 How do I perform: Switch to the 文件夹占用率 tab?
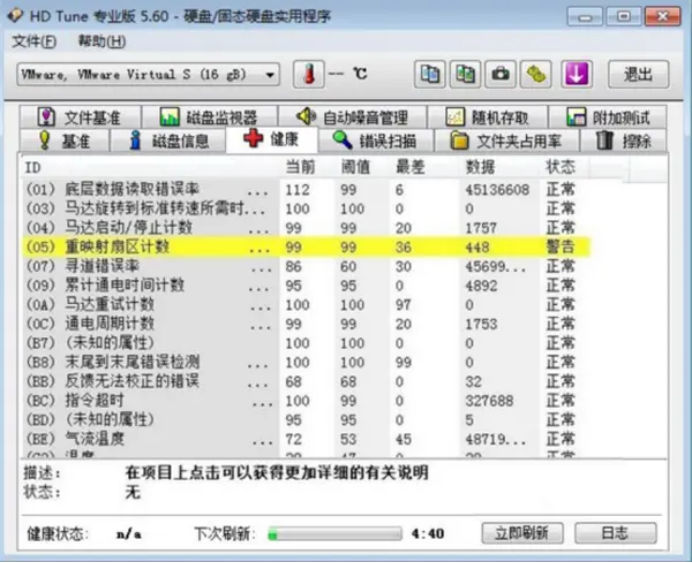pyautogui.click(x=507, y=141)
